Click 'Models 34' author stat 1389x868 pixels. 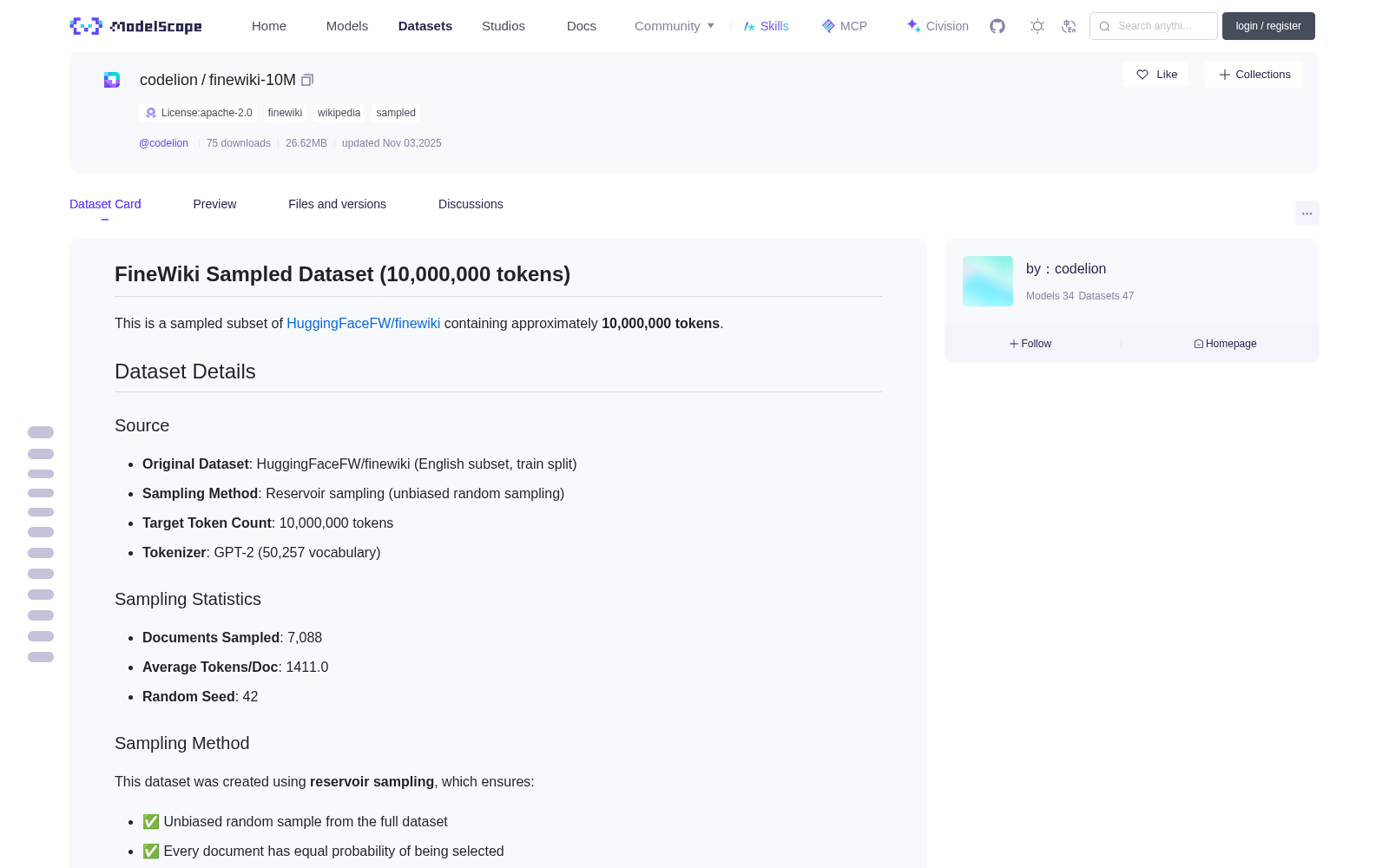tap(1050, 296)
